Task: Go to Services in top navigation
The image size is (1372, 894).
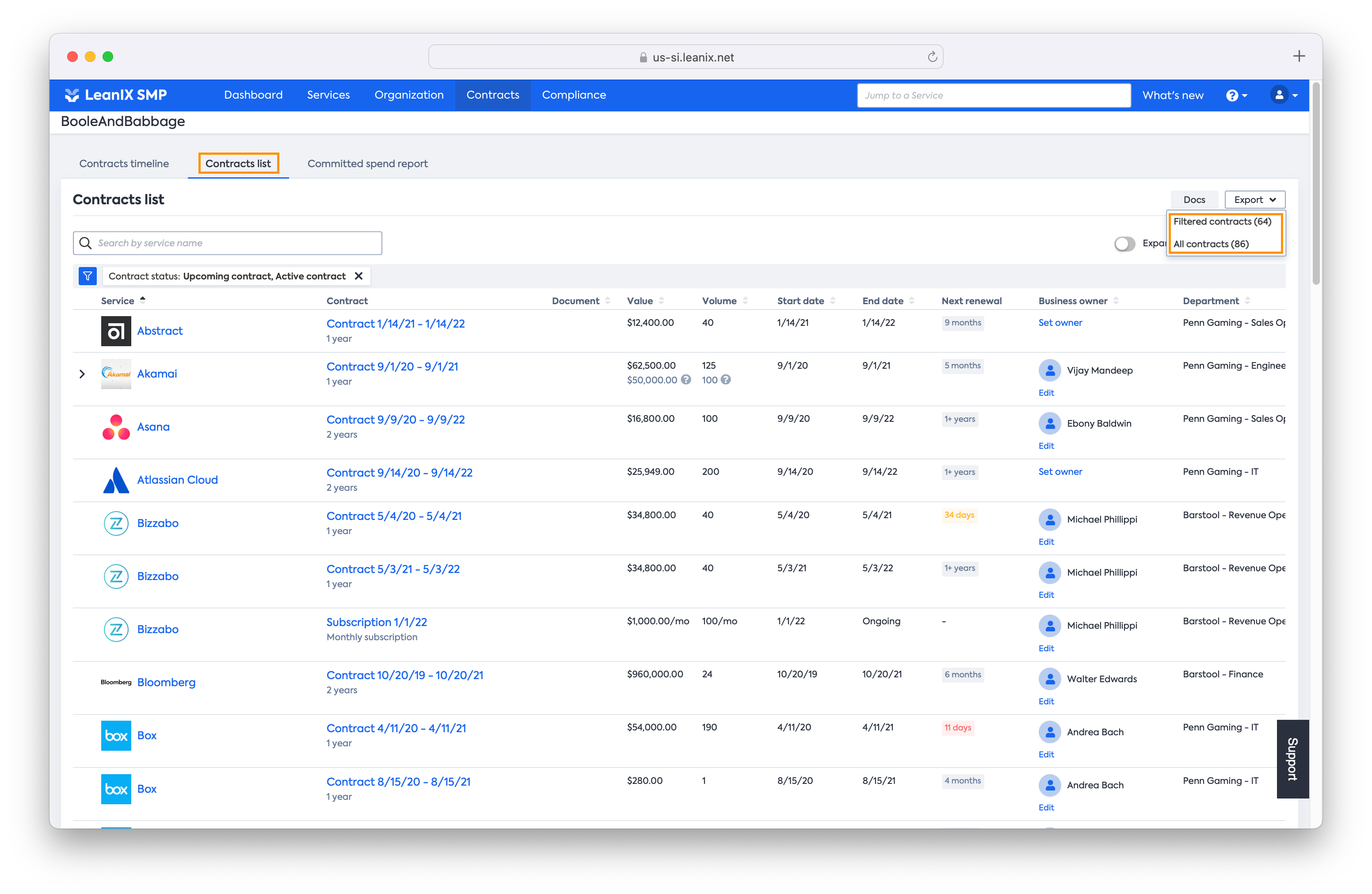Action: (x=328, y=95)
